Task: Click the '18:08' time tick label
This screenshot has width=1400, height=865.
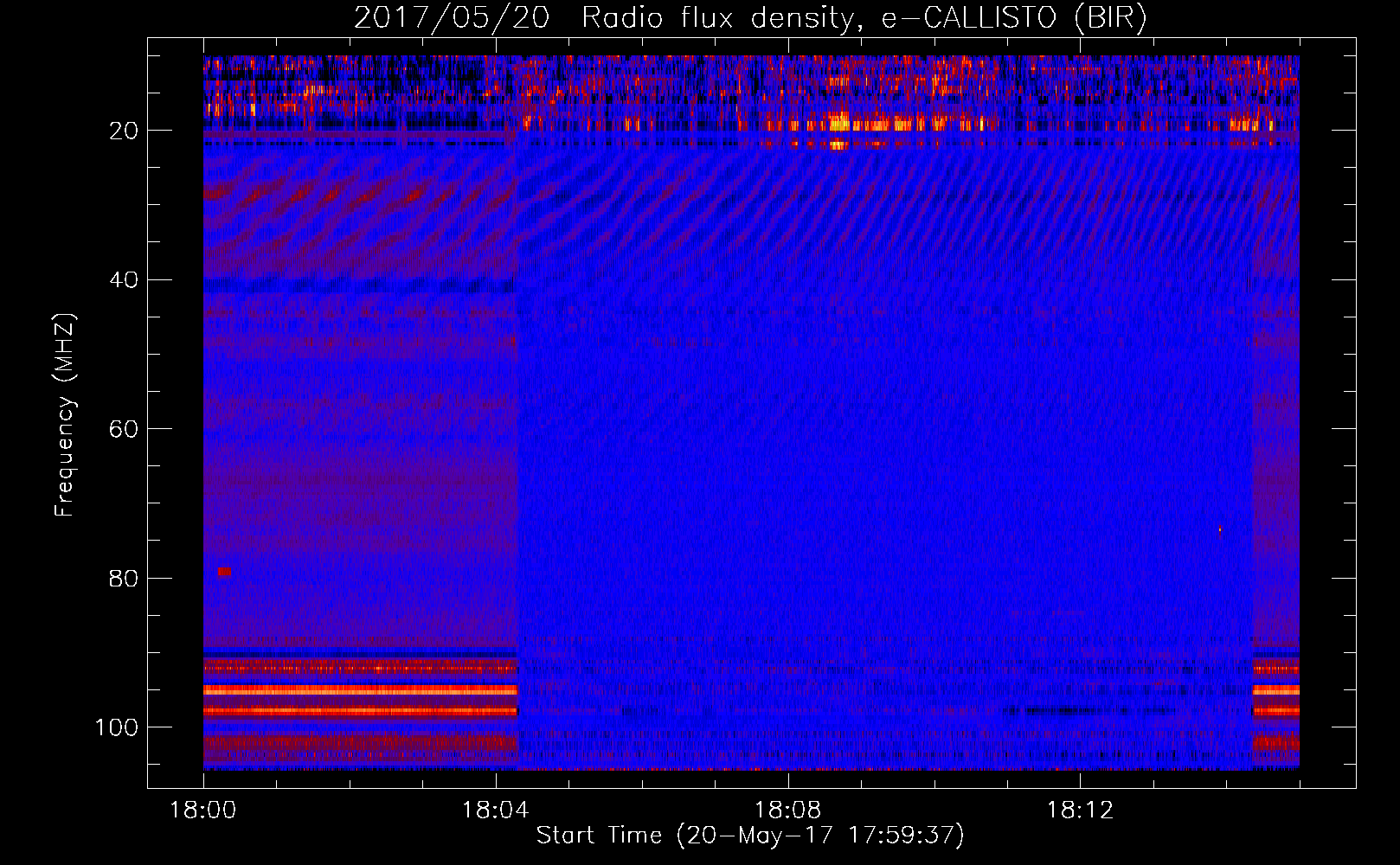Action: click(x=788, y=811)
